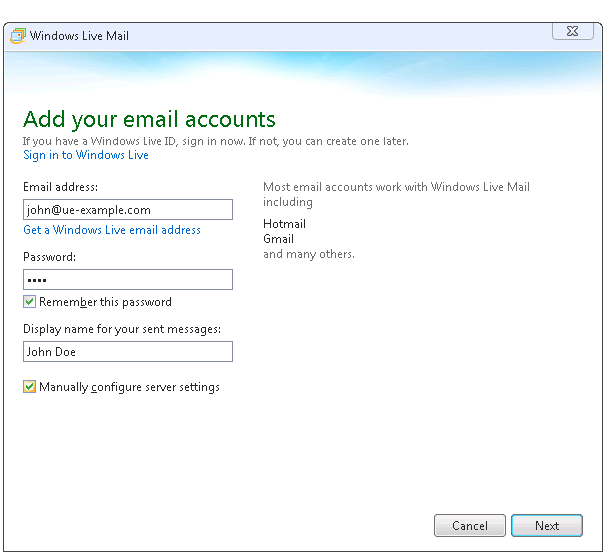Click in the Display name text box
Image resolution: width=606 pixels, height=555 pixels.
[127, 352]
